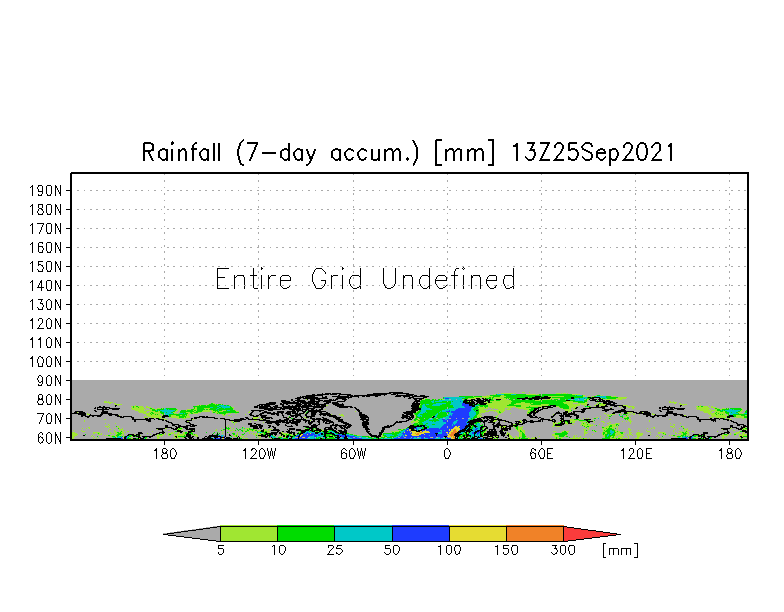Click the x-axis label '60E'
784x612 pixels.
pyautogui.click(x=542, y=454)
